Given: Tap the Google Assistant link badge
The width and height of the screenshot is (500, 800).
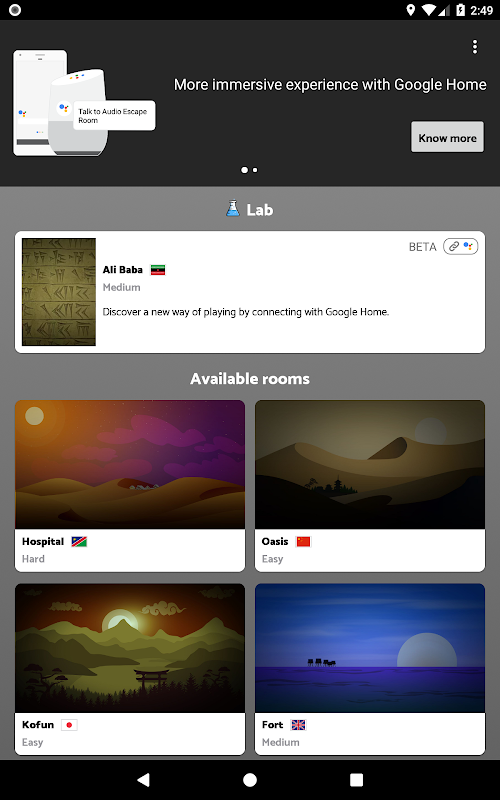Looking at the screenshot, I should click(460, 246).
